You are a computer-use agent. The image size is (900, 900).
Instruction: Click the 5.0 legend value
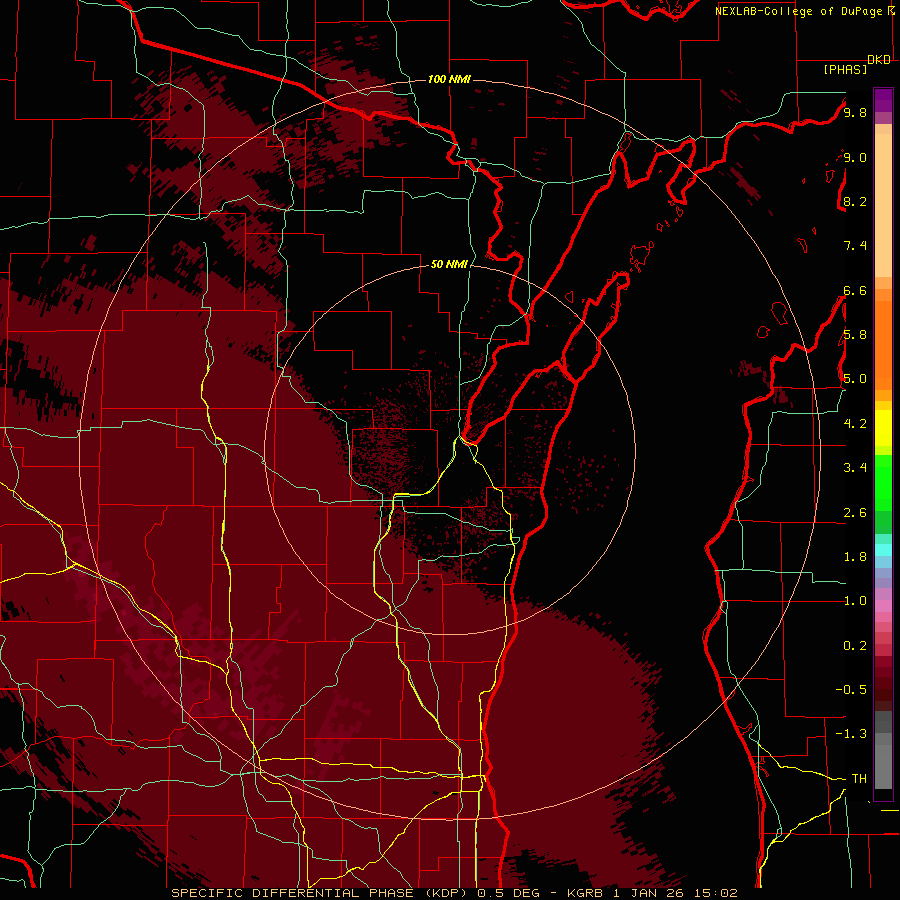pos(855,379)
